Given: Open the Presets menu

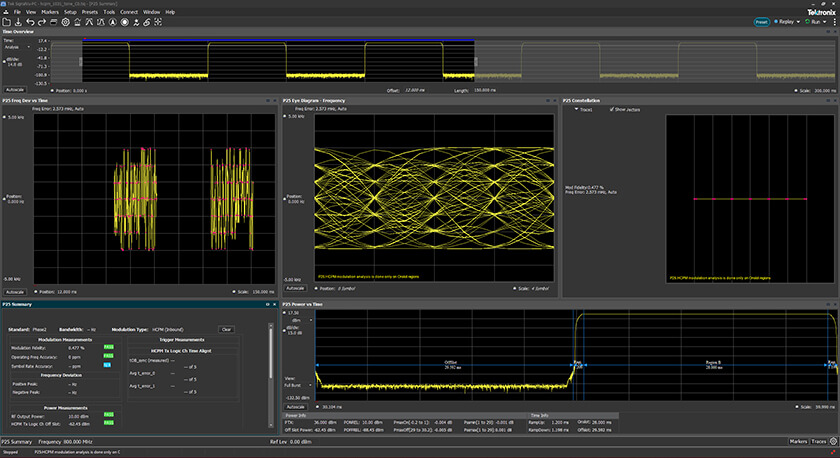Looking at the screenshot, I should 90,12.
